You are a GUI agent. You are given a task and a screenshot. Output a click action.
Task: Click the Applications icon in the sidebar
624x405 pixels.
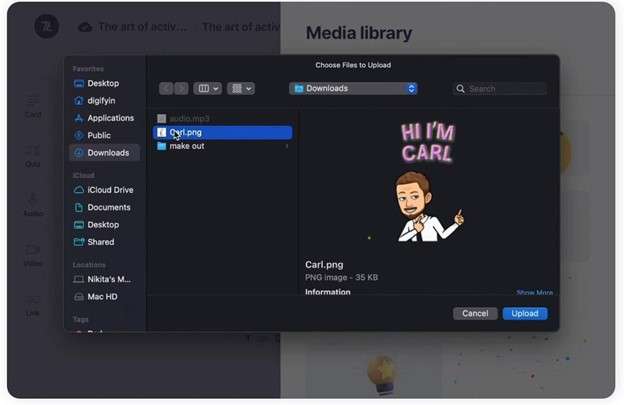click(x=79, y=118)
